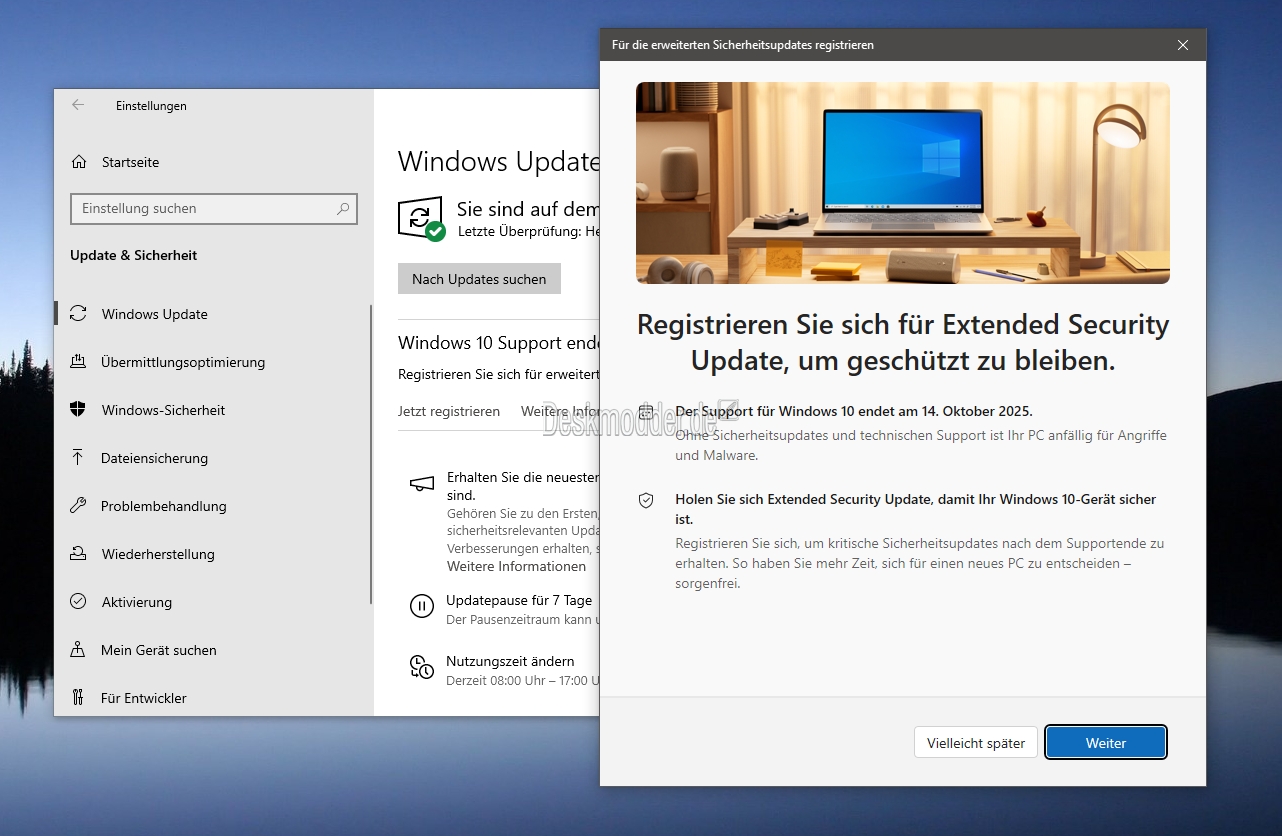Click the magnifier icon in settings search
1282x836 pixels.
pyautogui.click(x=343, y=209)
